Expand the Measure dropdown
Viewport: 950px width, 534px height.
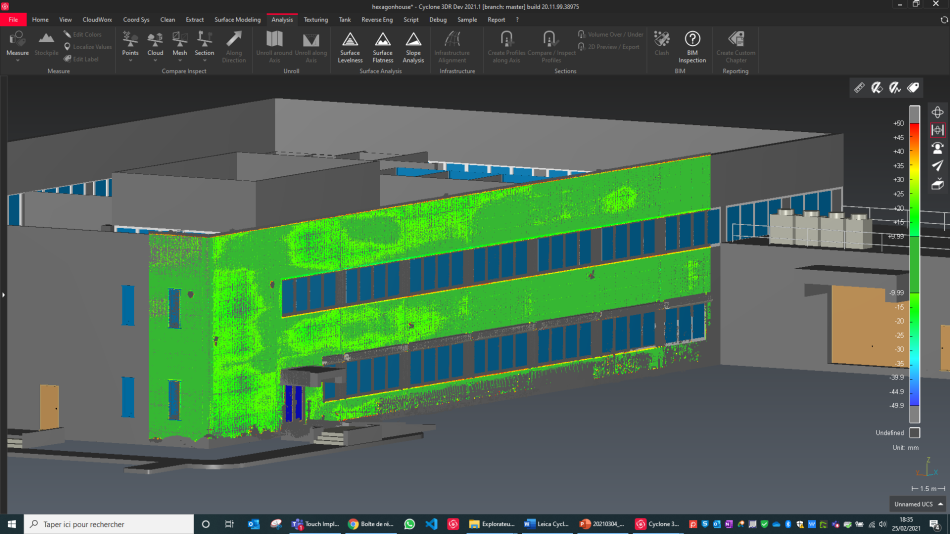(18, 62)
